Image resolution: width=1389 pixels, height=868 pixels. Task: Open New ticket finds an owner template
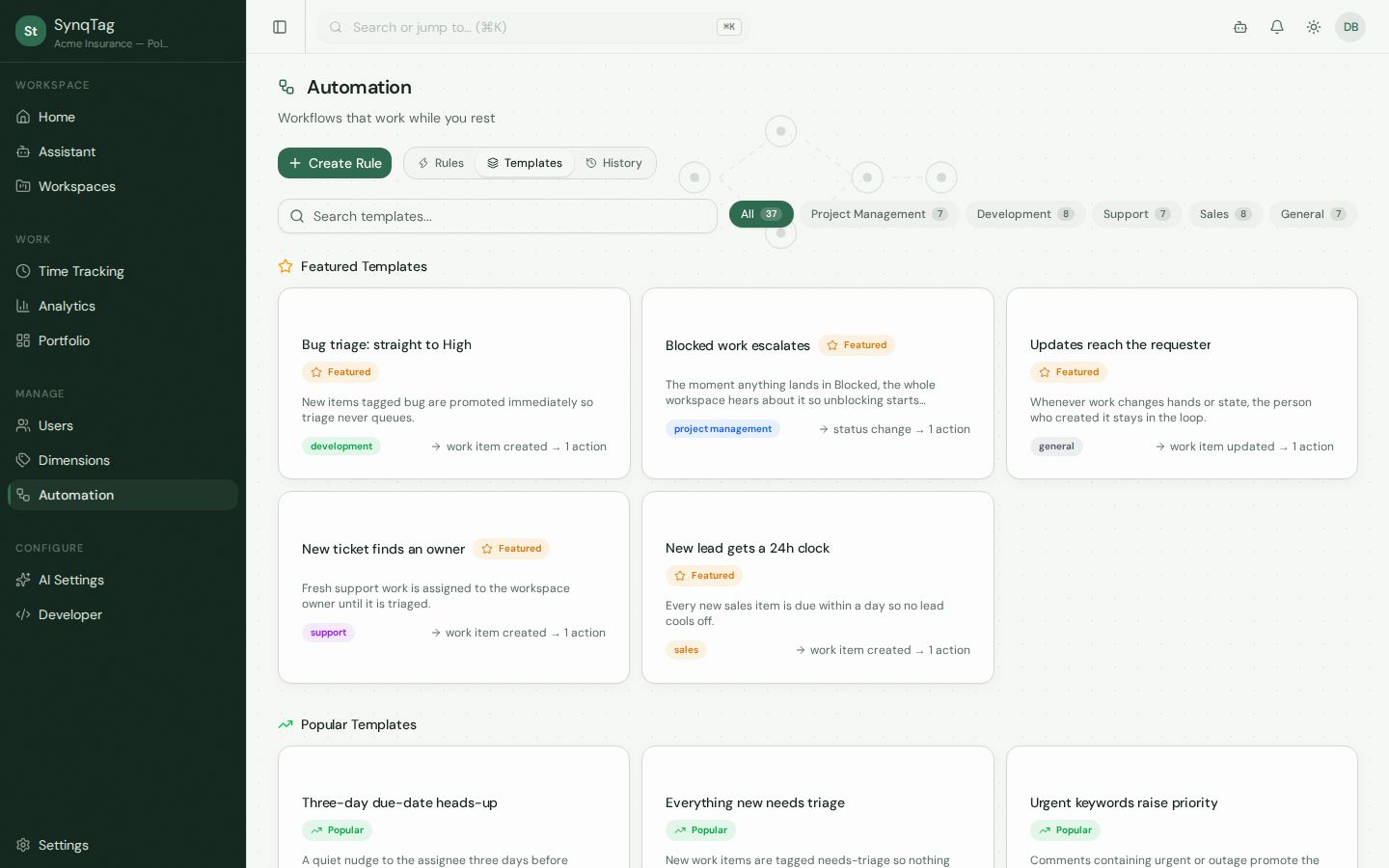454,587
